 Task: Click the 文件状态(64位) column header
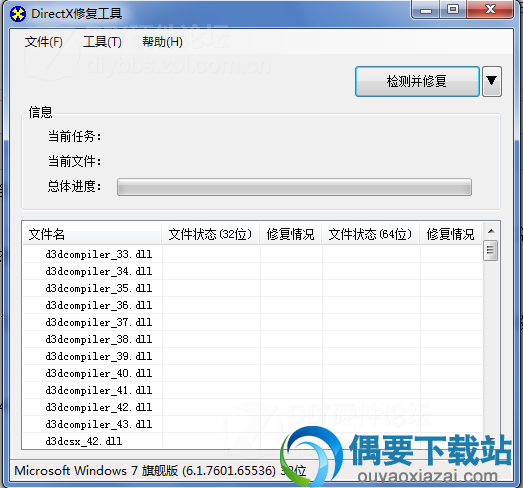(370, 234)
